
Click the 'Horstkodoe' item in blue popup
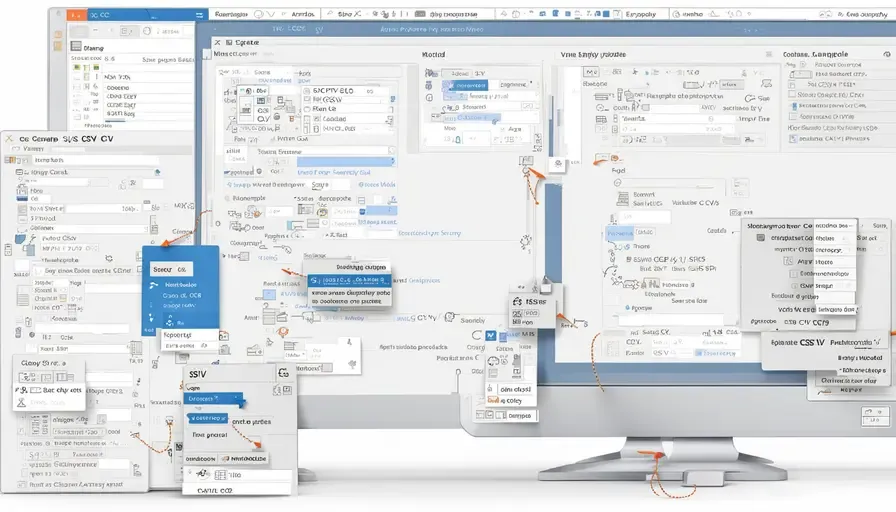tap(181, 285)
